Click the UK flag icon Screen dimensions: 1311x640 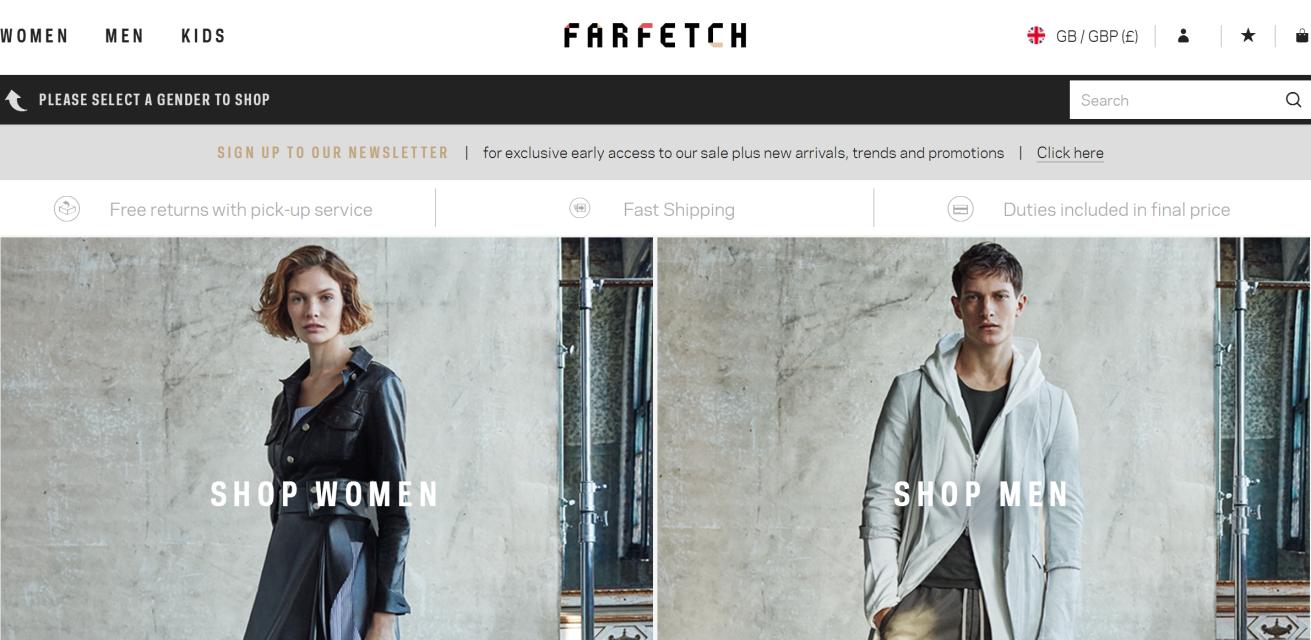click(1036, 36)
